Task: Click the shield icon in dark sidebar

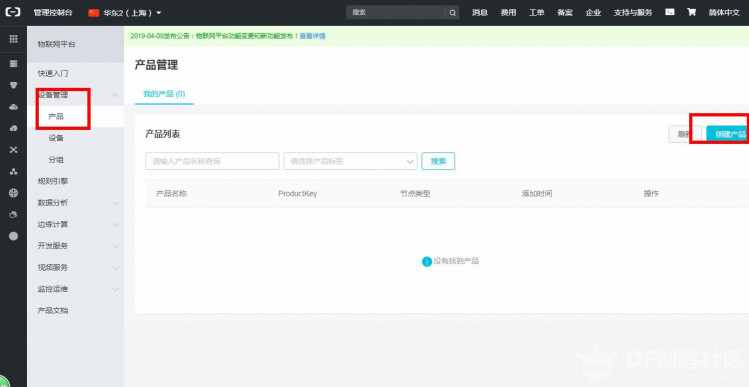Action: click(13, 85)
